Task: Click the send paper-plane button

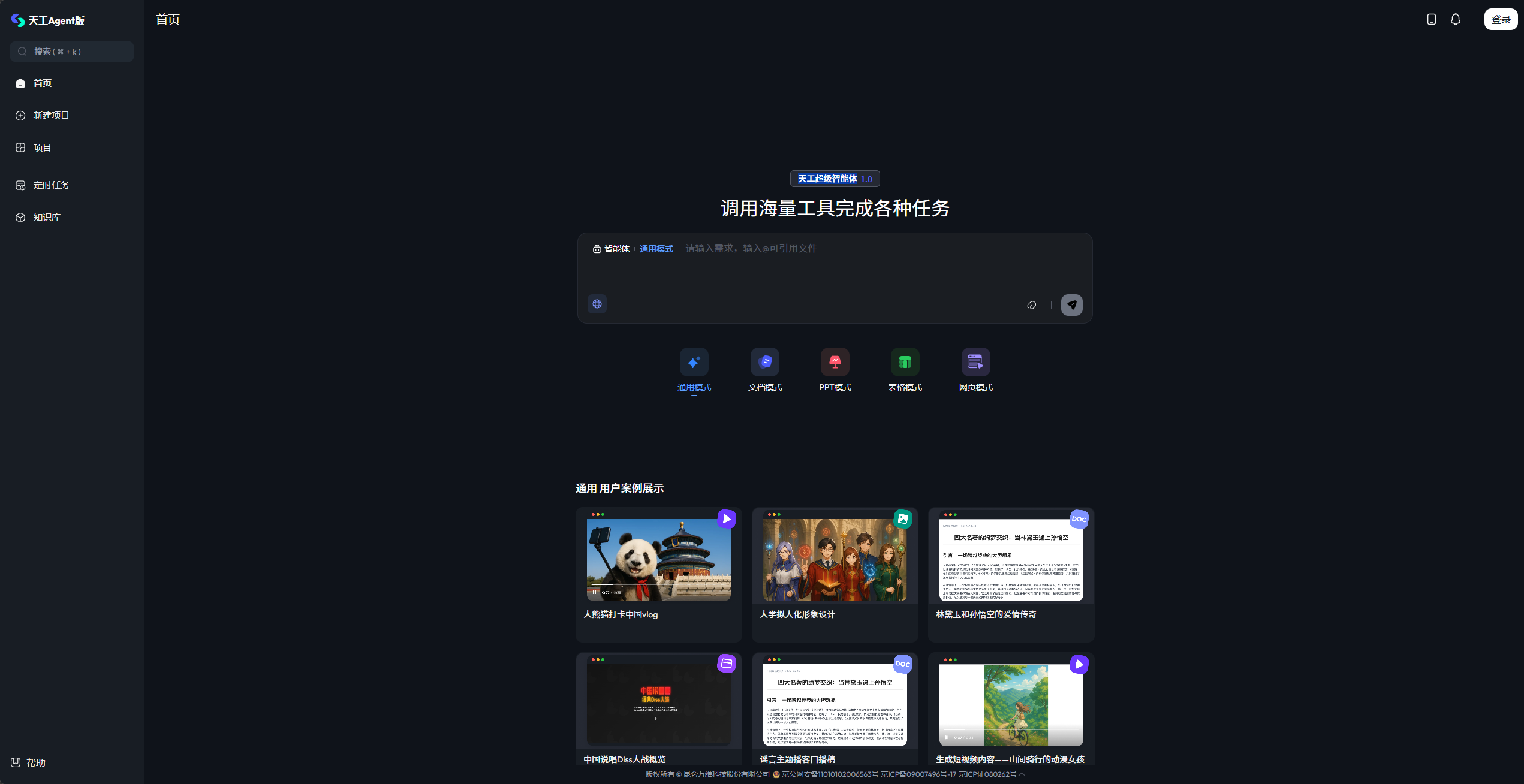Action: (x=1072, y=305)
